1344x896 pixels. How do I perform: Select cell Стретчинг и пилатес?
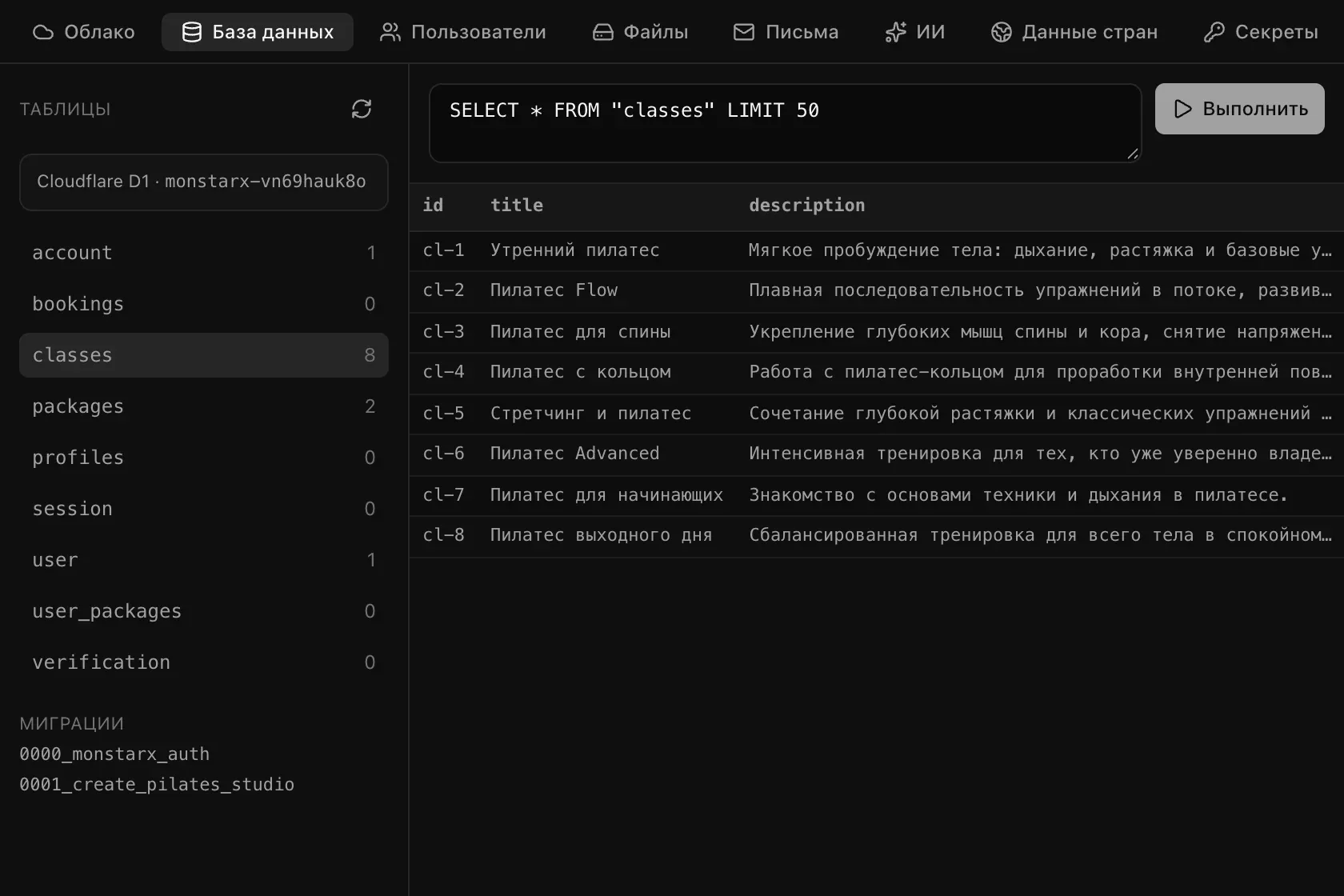[590, 414]
